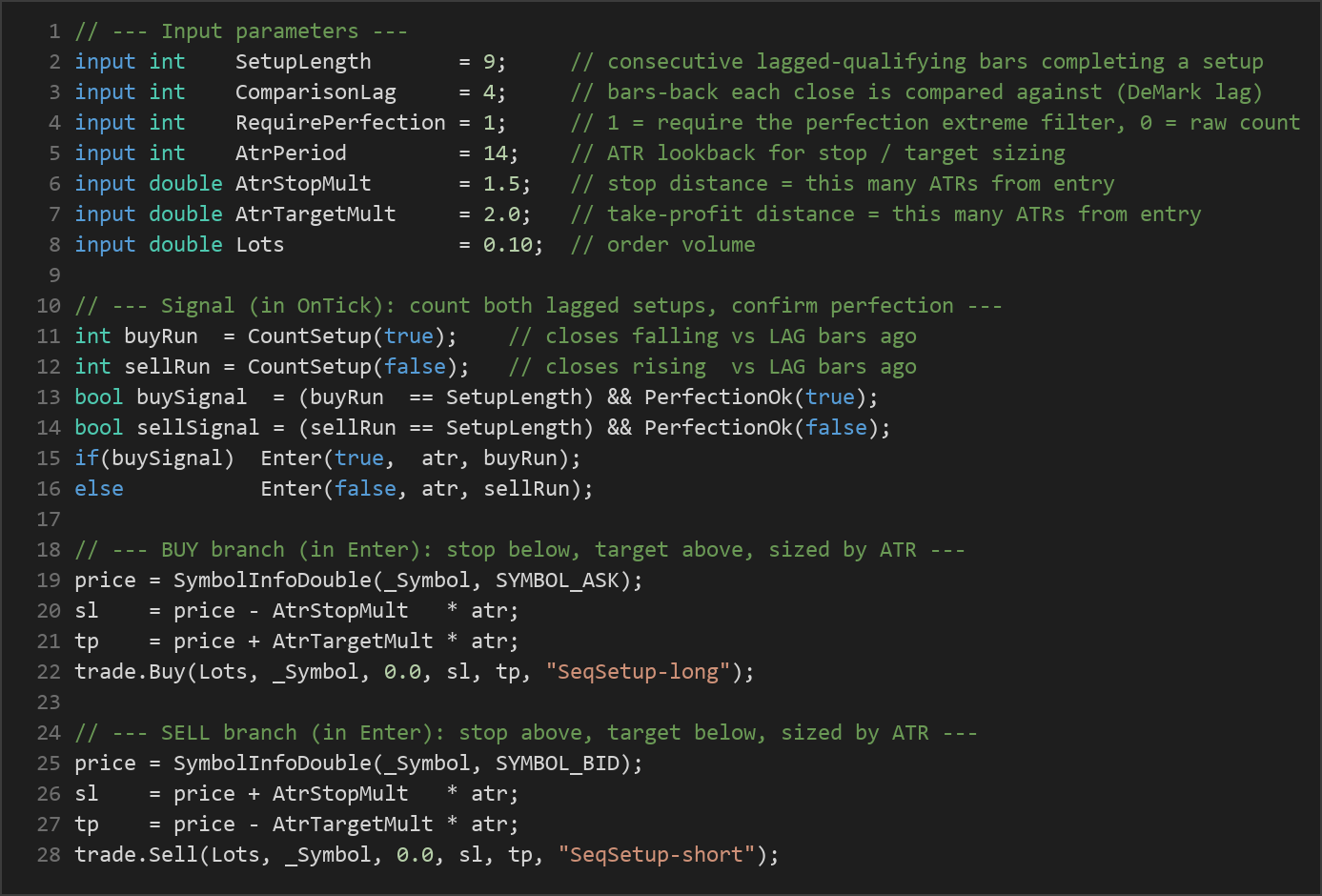Image resolution: width=1322 pixels, height=896 pixels.
Task: Click the 0.10 value for Lots
Action: tap(508, 245)
